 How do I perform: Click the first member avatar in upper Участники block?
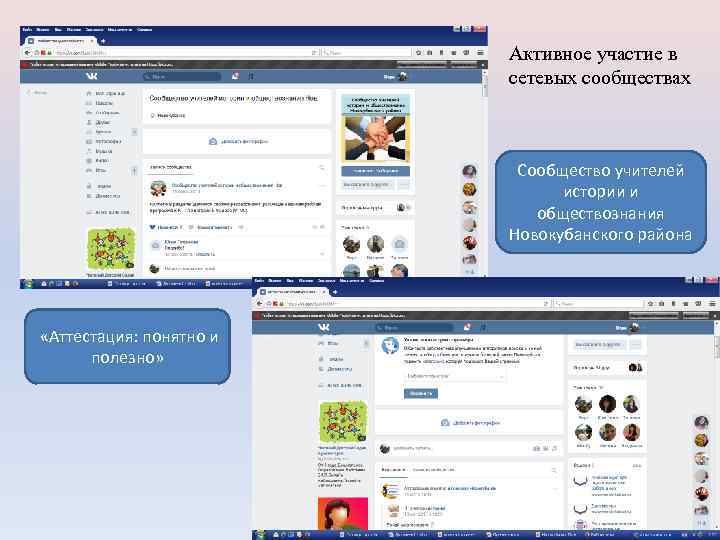tap(351, 244)
